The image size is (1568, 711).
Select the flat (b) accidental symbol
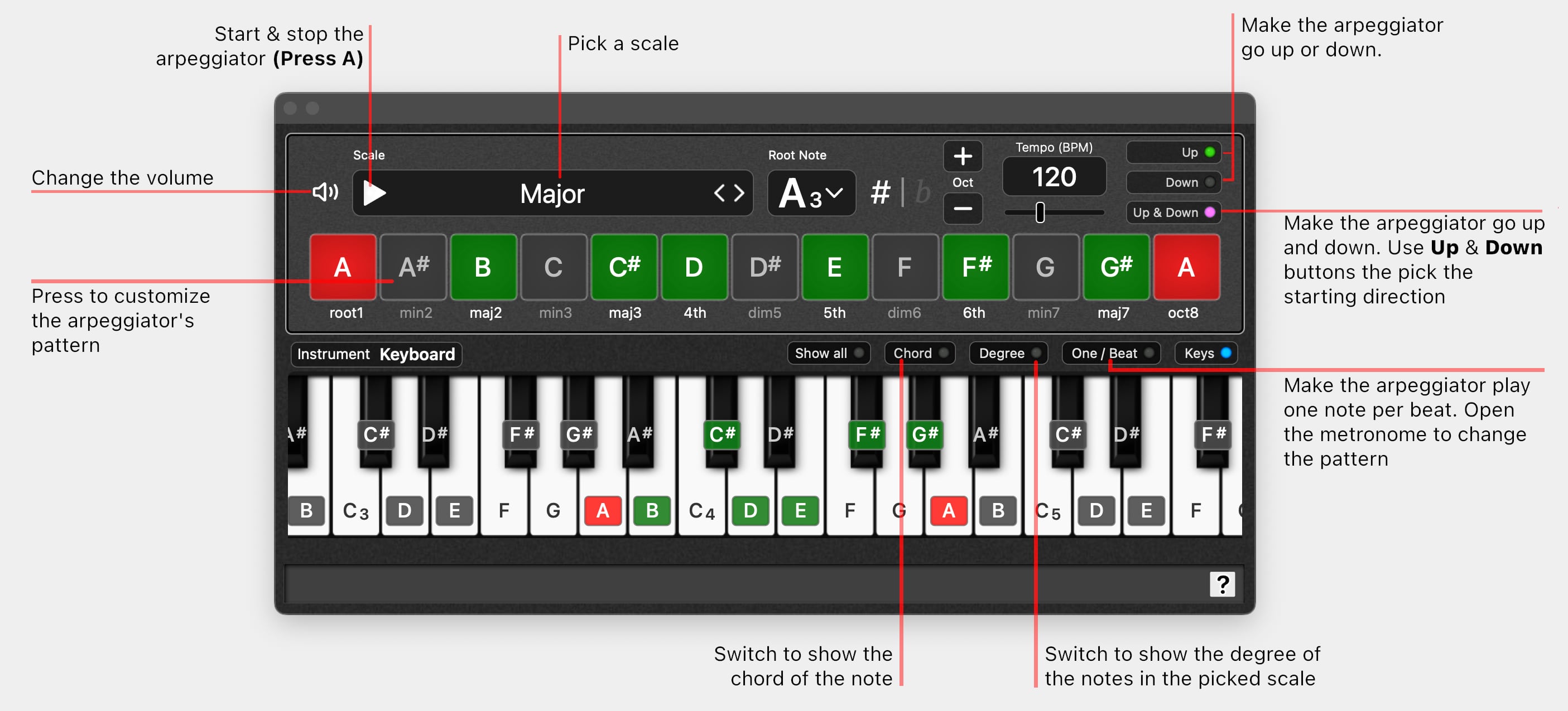coord(923,193)
